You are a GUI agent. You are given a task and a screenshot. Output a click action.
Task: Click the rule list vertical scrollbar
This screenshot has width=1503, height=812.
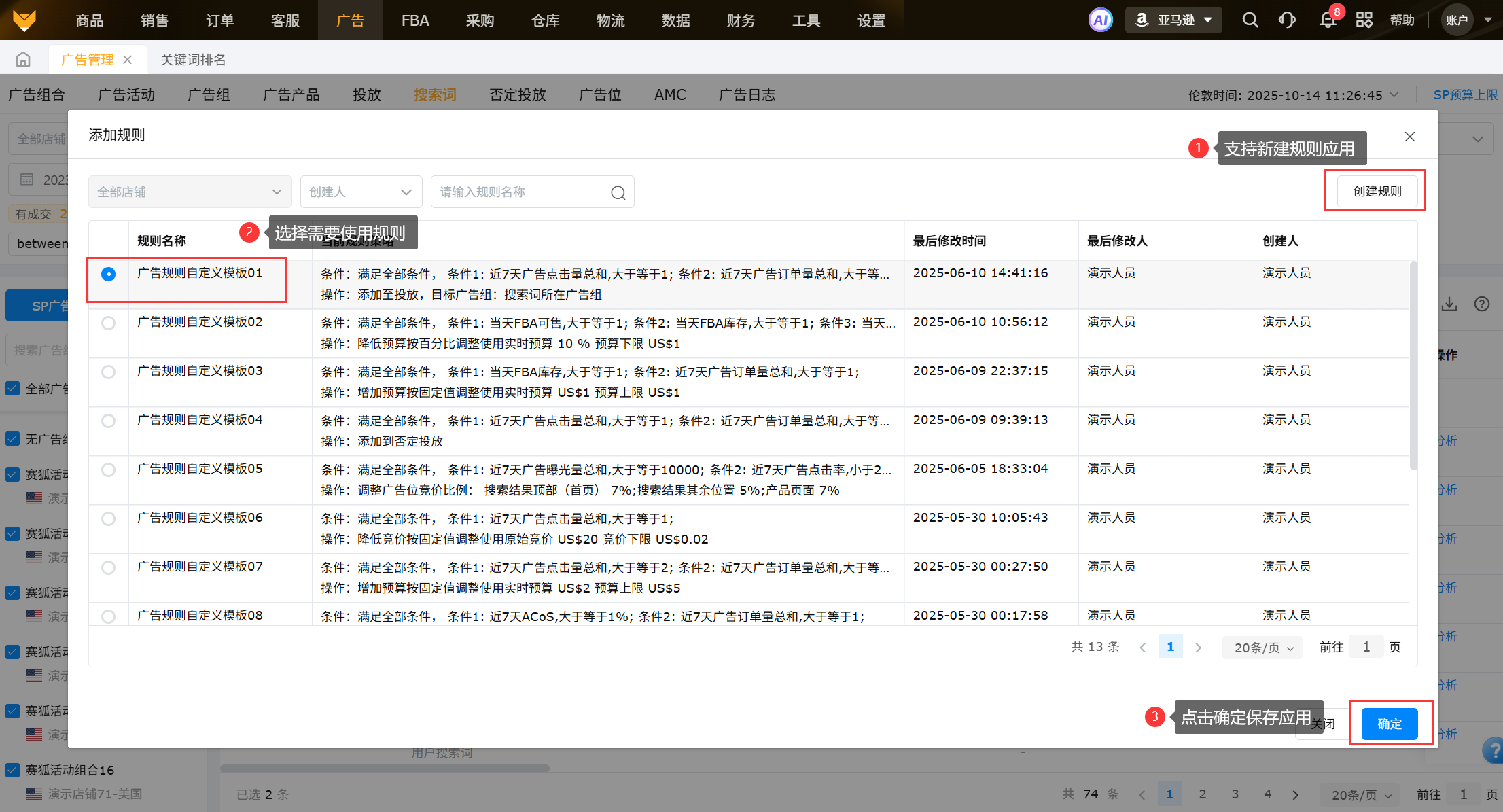click(1413, 367)
